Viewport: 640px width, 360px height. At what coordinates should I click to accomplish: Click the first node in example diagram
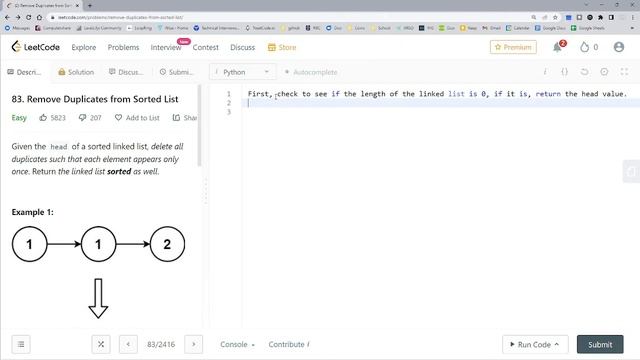[x=29, y=244]
